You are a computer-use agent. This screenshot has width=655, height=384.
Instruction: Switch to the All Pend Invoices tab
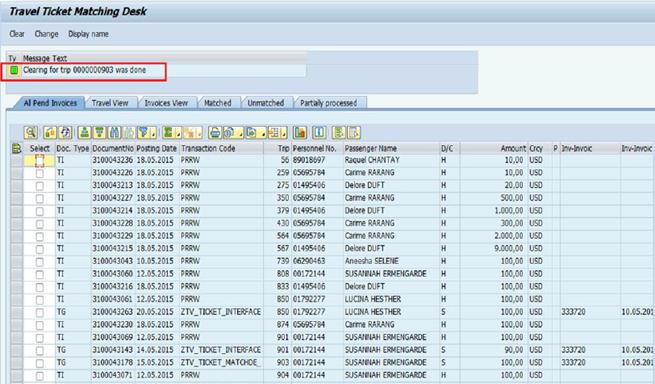[x=50, y=103]
